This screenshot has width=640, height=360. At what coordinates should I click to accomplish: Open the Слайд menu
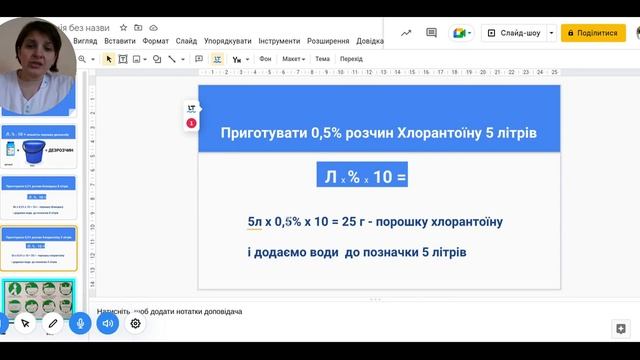click(186, 41)
